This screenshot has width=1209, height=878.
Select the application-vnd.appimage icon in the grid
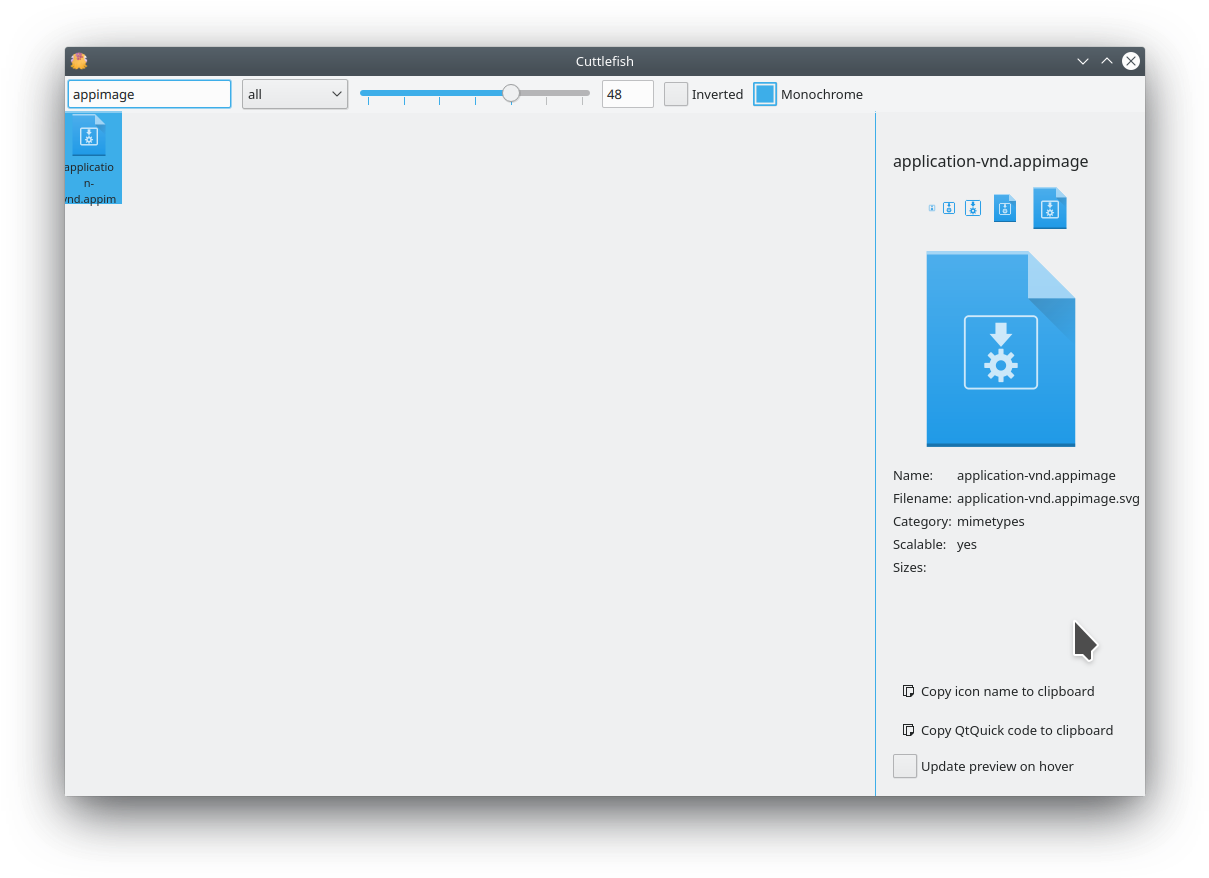(x=91, y=157)
